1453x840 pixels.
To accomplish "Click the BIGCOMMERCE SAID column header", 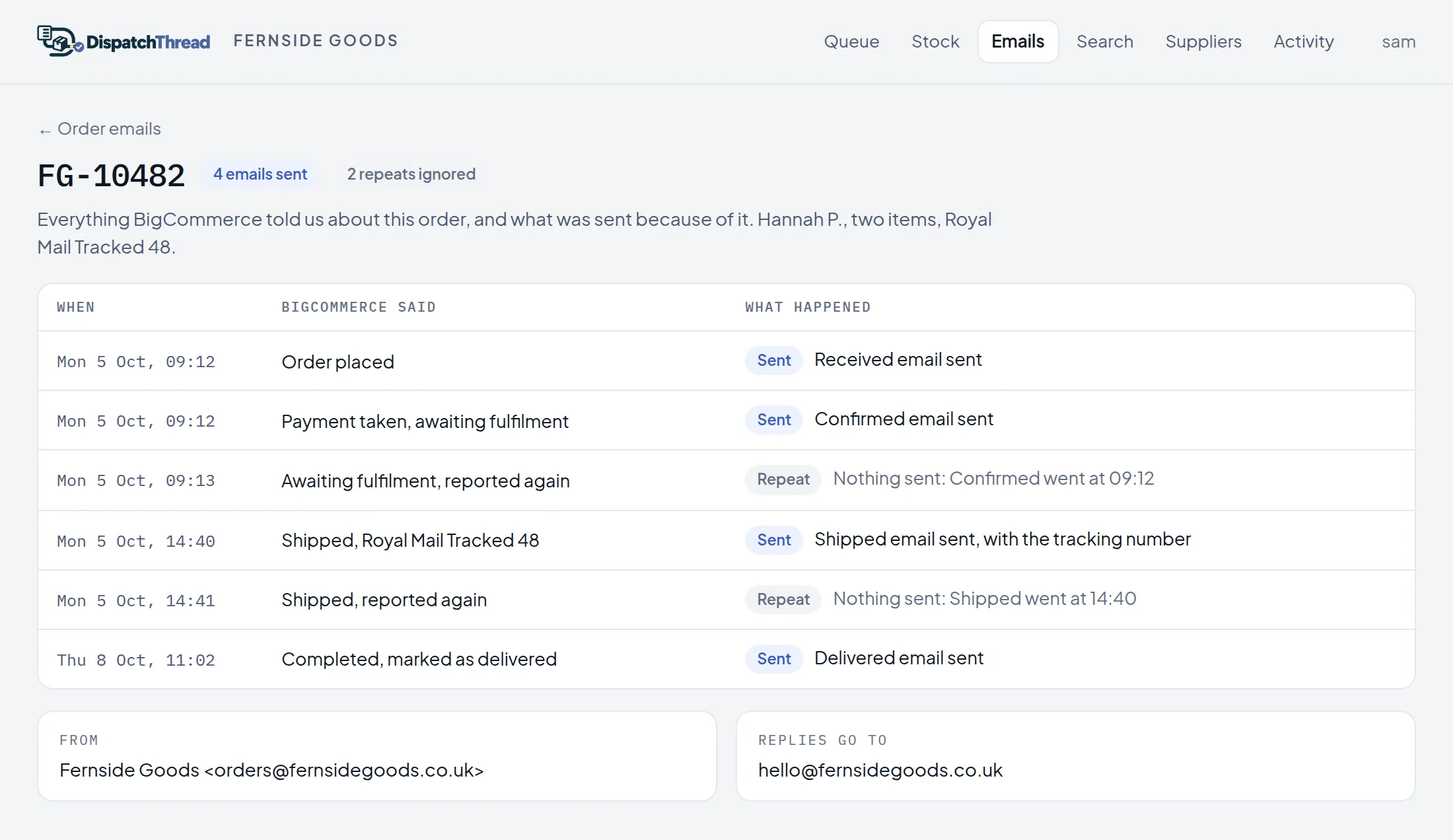I will coord(359,307).
